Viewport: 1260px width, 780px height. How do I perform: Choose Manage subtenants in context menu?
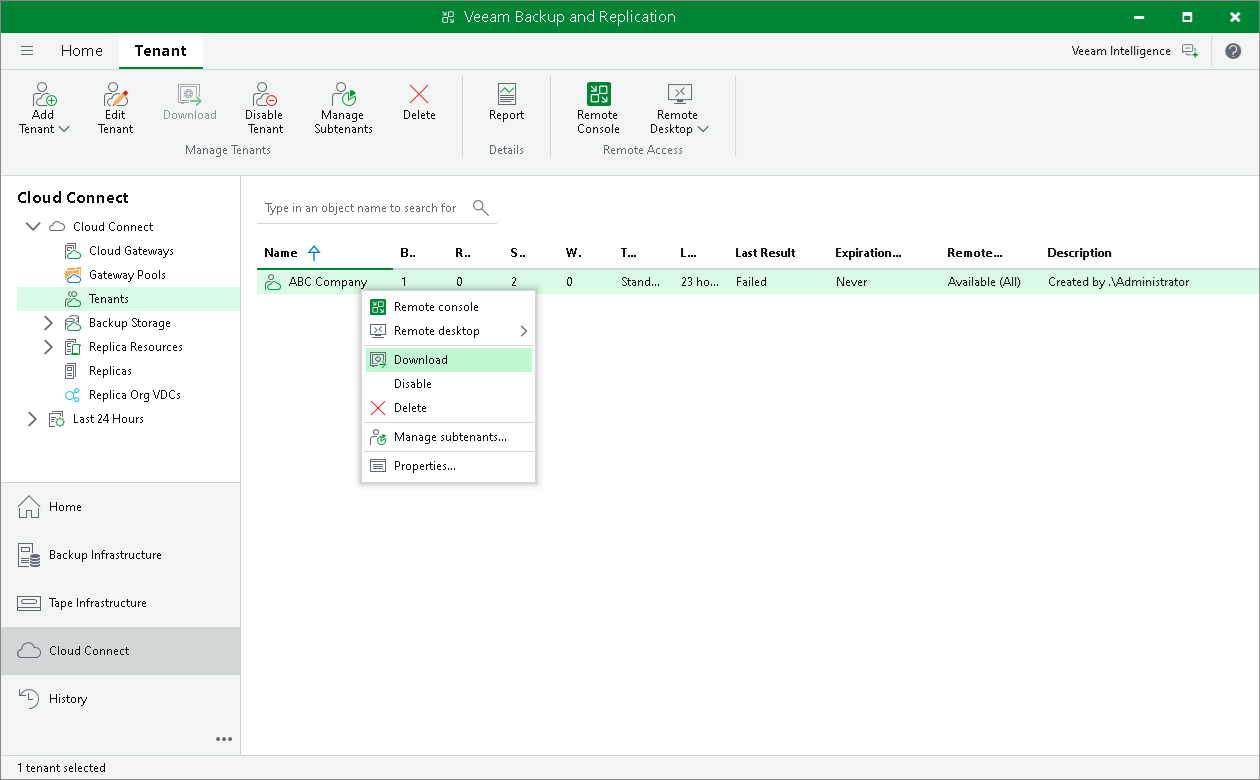click(x=449, y=437)
